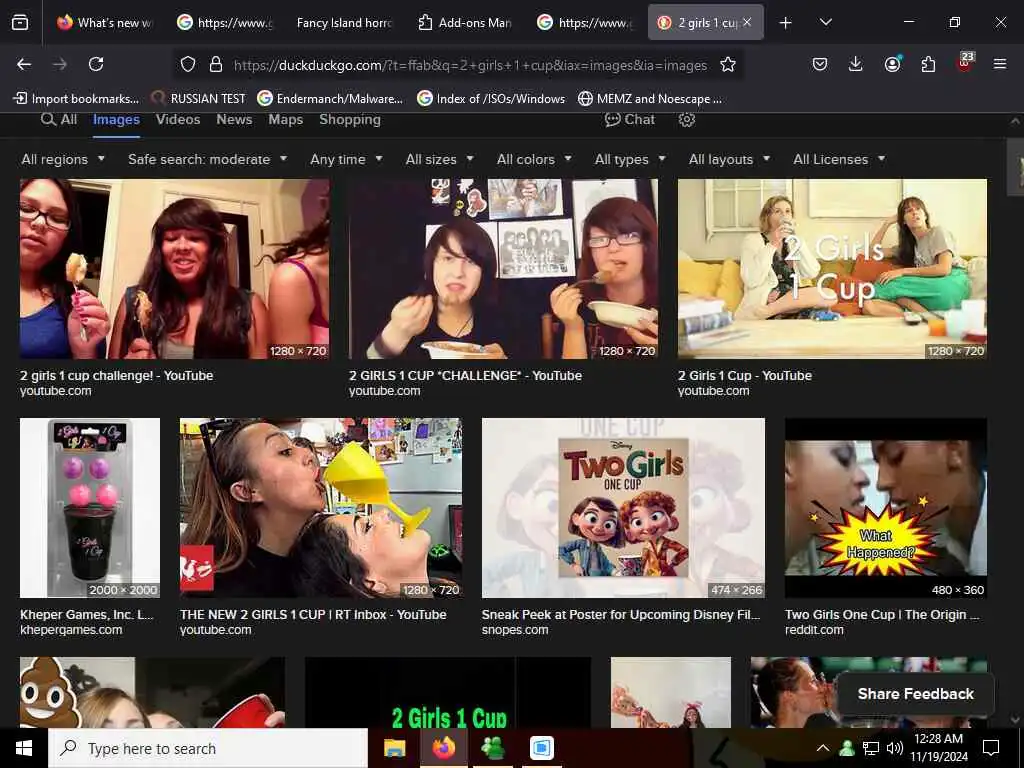
Task: Open the Endermanch/Malware bookmark
Action: (x=330, y=99)
